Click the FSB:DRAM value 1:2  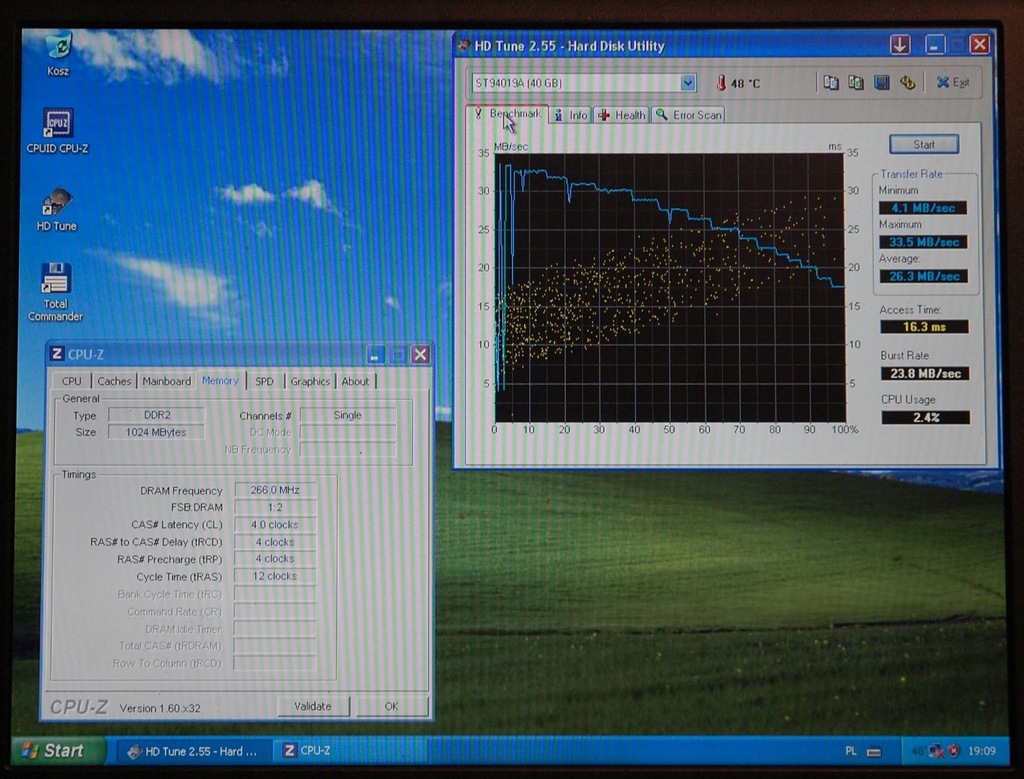pyautogui.click(x=275, y=507)
